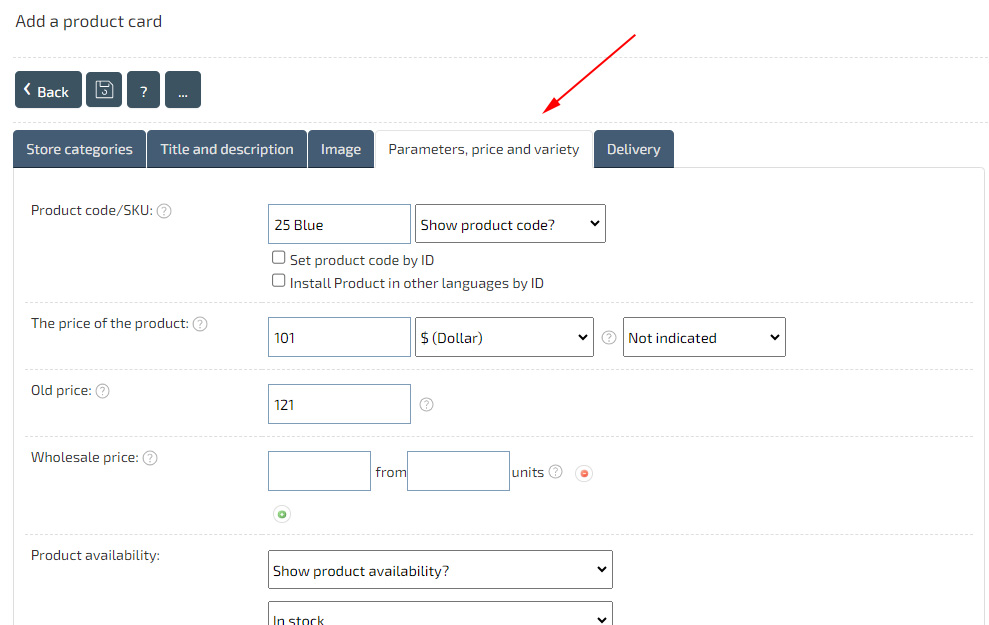The image size is (989, 625).
Task: Expand the $ (Dollar) currency dropdown
Action: point(504,337)
